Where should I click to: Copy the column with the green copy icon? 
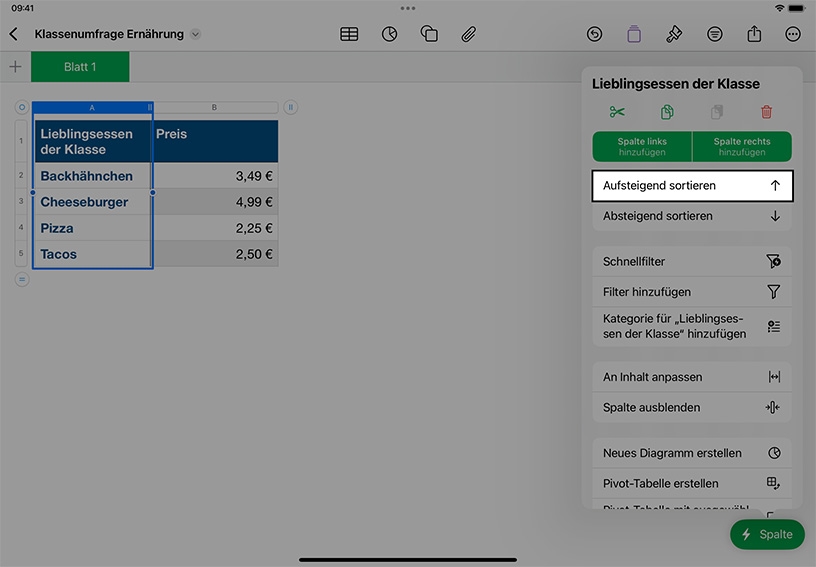tap(667, 112)
